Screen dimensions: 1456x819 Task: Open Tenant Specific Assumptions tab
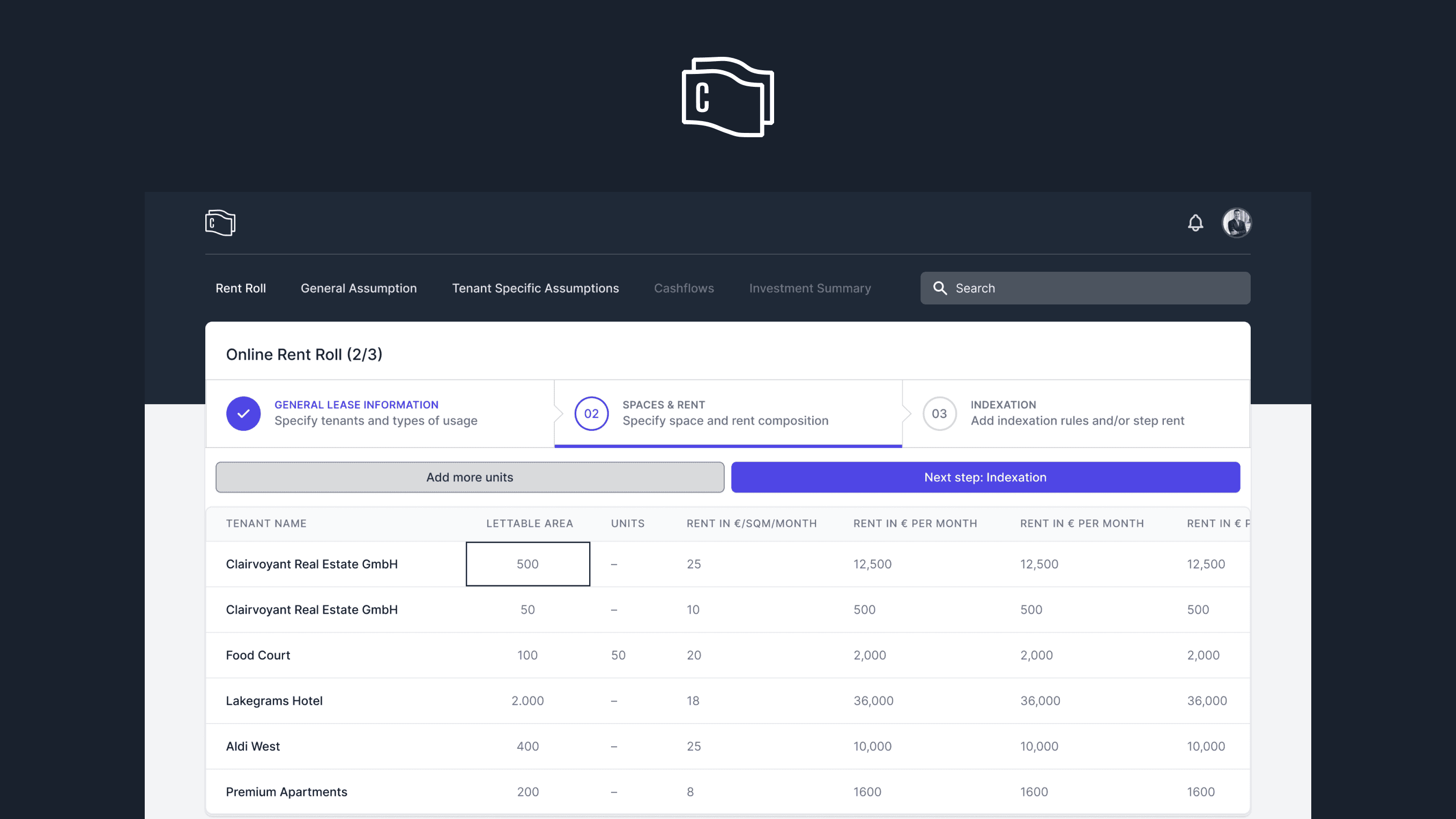pos(535,288)
